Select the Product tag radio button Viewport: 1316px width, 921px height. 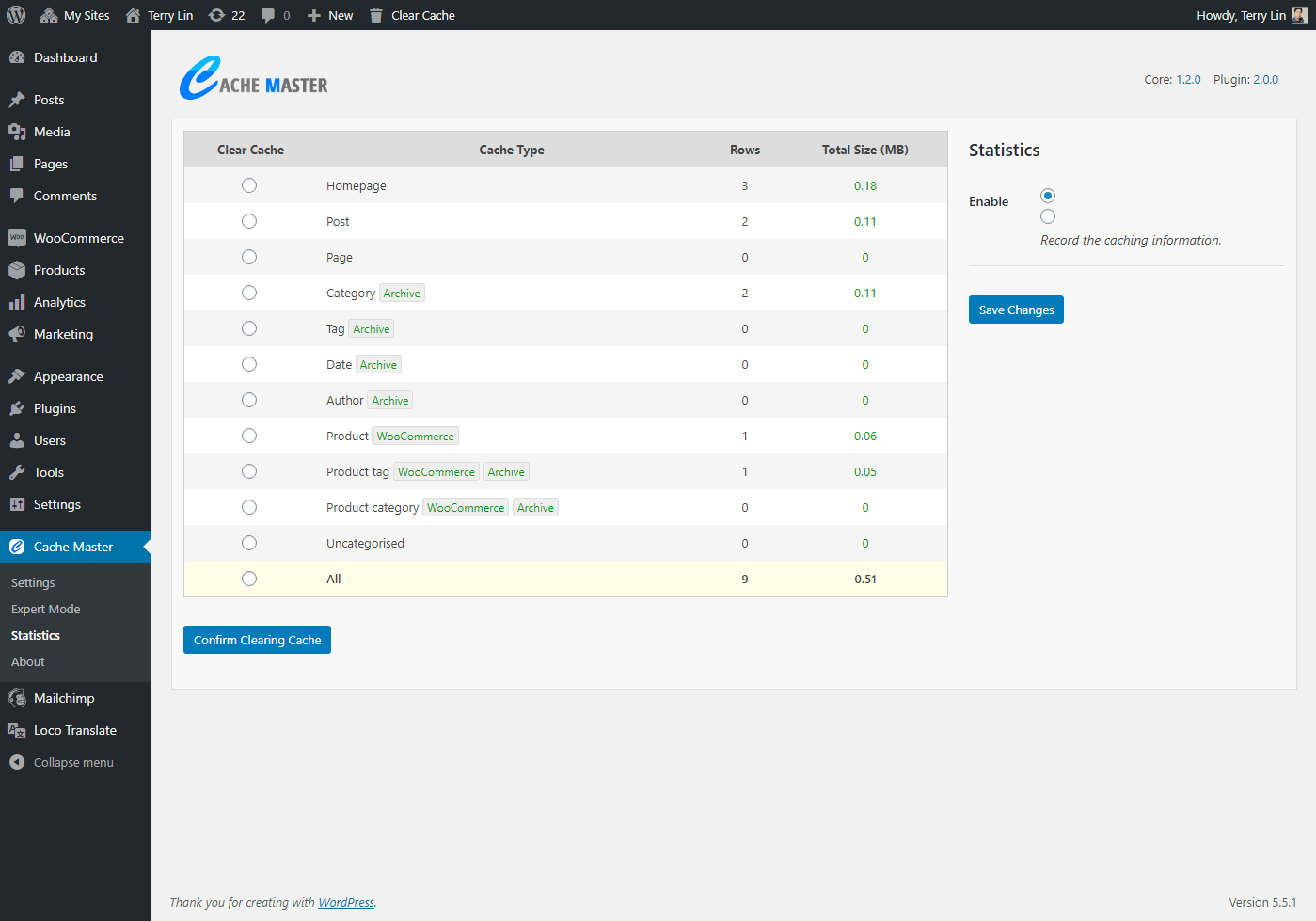[249, 471]
